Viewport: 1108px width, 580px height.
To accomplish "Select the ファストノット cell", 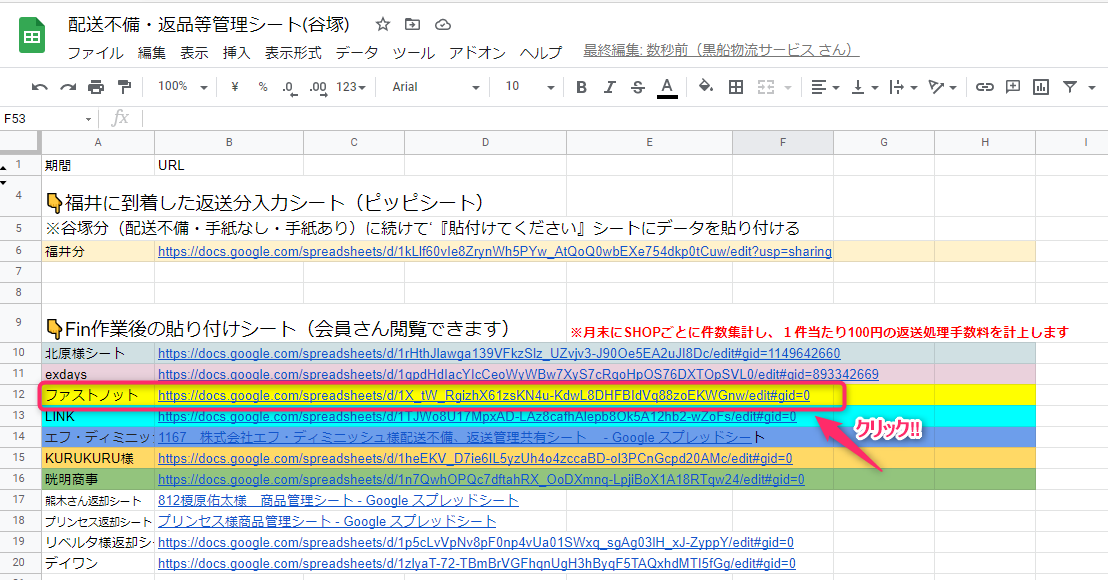I will pyautogui.click(x=98, y=396).
